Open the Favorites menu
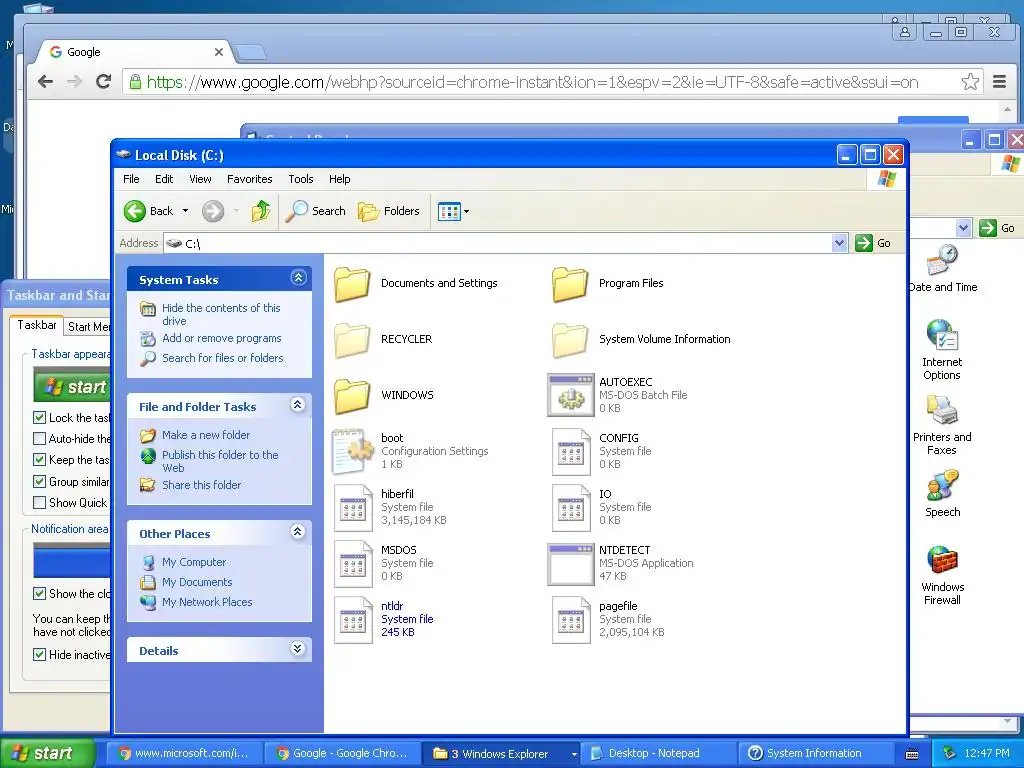 [249, 179]
